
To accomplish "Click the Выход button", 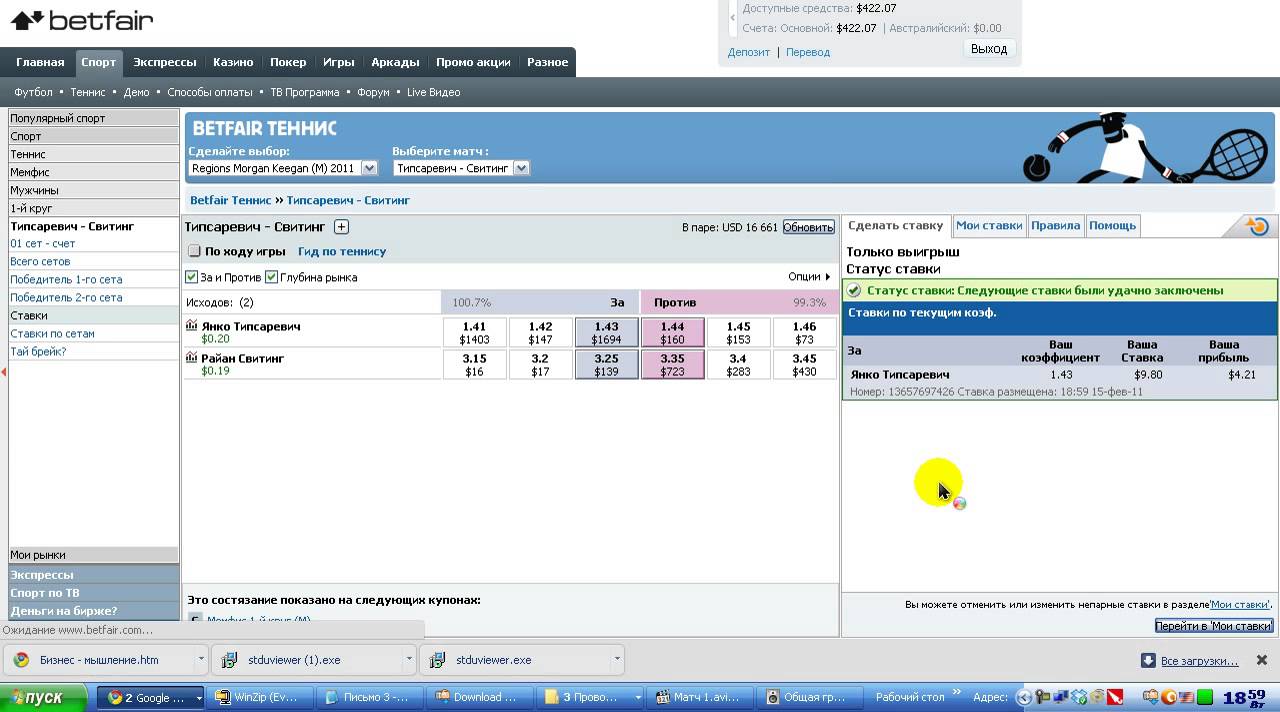I will coord(989,48).
